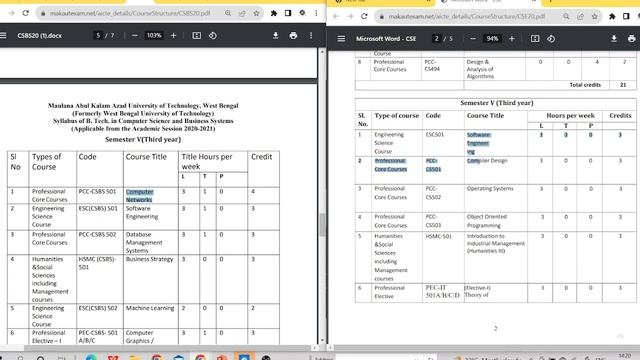Click the 103% zoom field
Image resolution: width=640 pixels, height=360 pixels.
[154, 36]
